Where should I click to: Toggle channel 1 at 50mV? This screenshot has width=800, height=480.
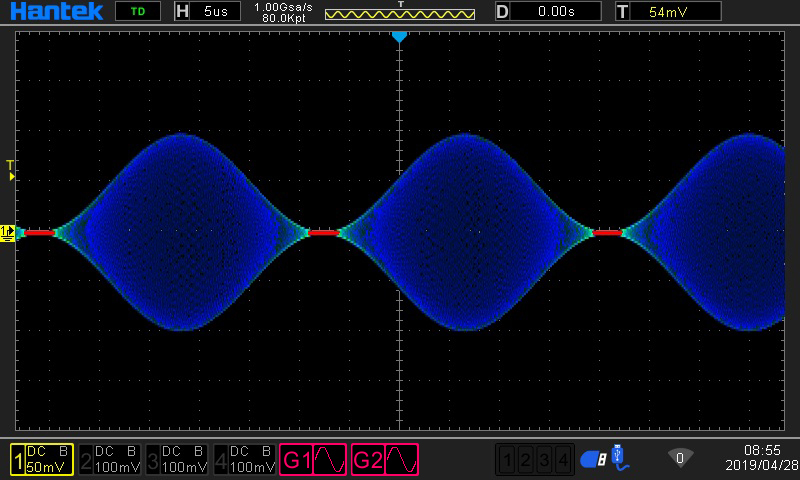[41, 459]
